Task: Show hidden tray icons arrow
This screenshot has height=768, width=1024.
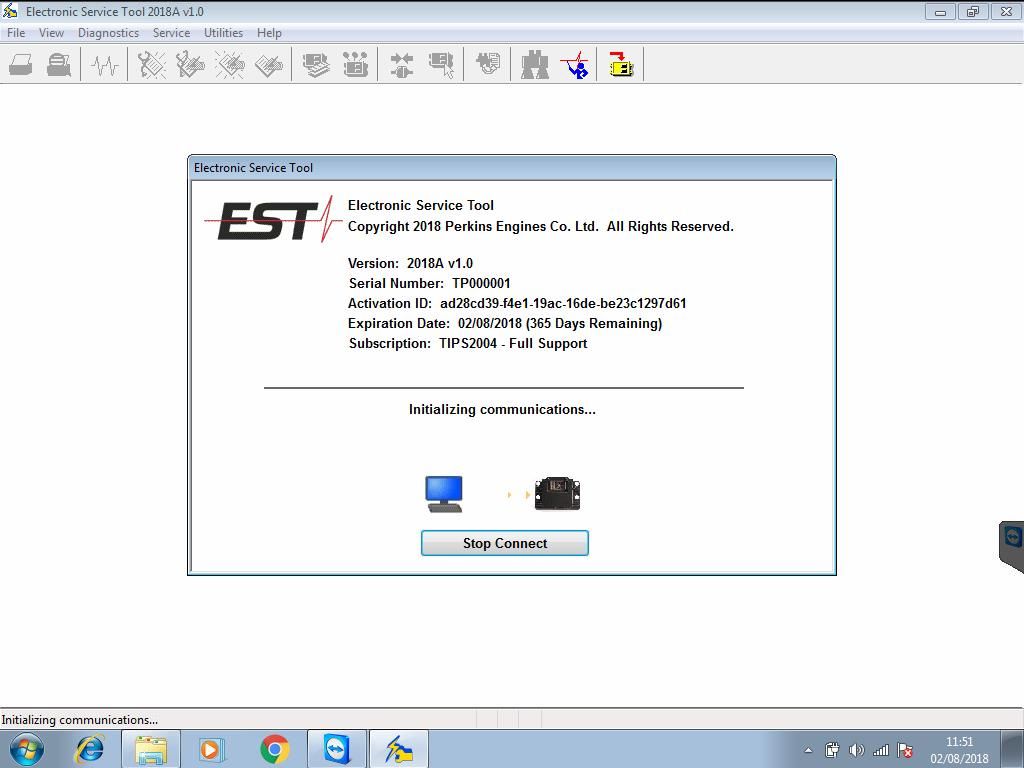Action: pos(808,750)
